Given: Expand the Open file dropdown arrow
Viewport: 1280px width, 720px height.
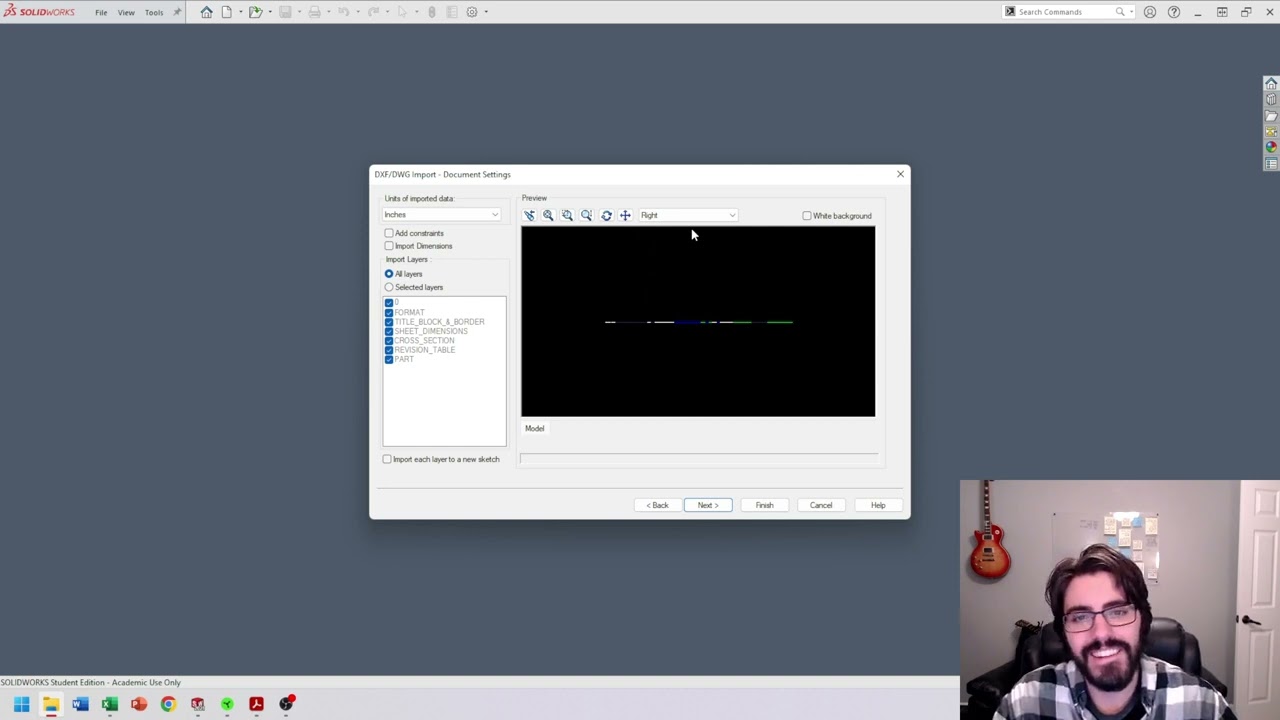Looking at the screenshot, I should (x=269, y=12).
